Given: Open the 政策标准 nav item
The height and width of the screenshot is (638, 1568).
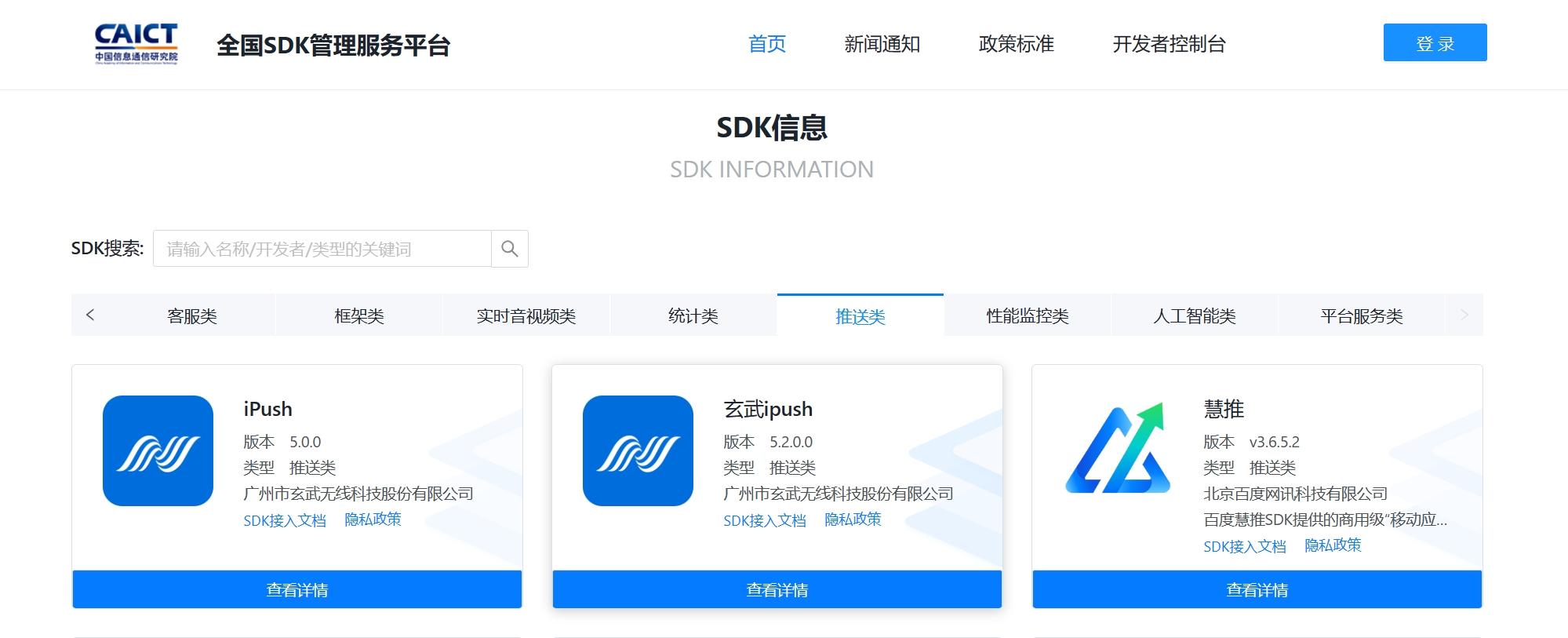Looking at the screenshot, I should point(1016,44).
